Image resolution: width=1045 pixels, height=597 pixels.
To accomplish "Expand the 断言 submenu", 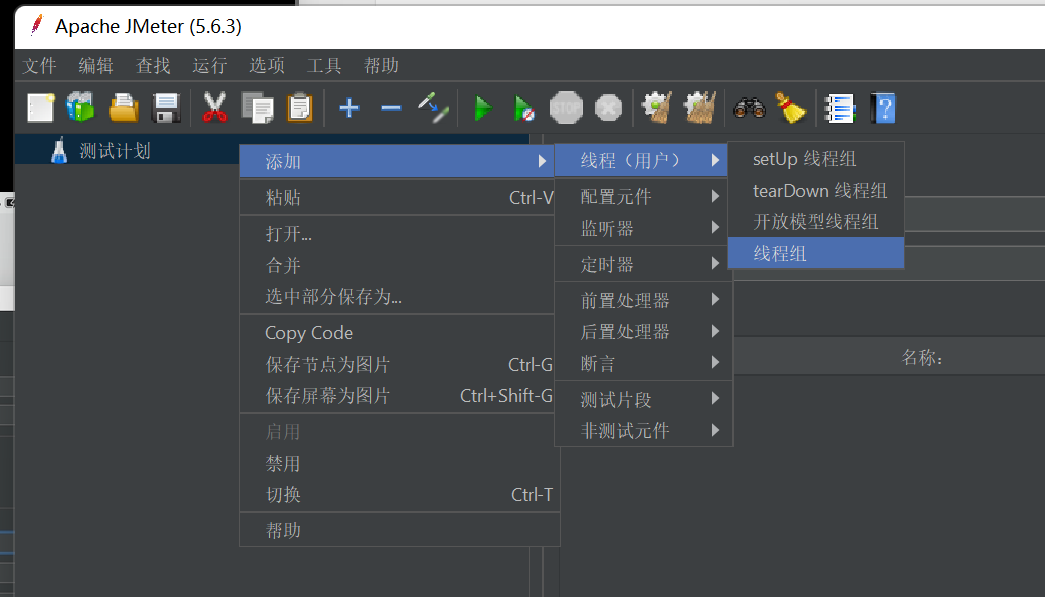I will pyautogui.click(x=643, y=363).
